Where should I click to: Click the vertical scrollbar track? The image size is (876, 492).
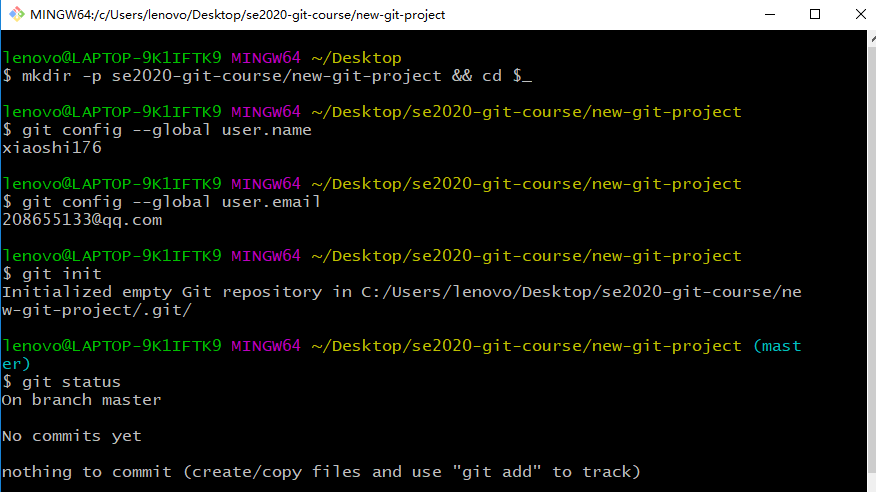[x=872, y=262]
